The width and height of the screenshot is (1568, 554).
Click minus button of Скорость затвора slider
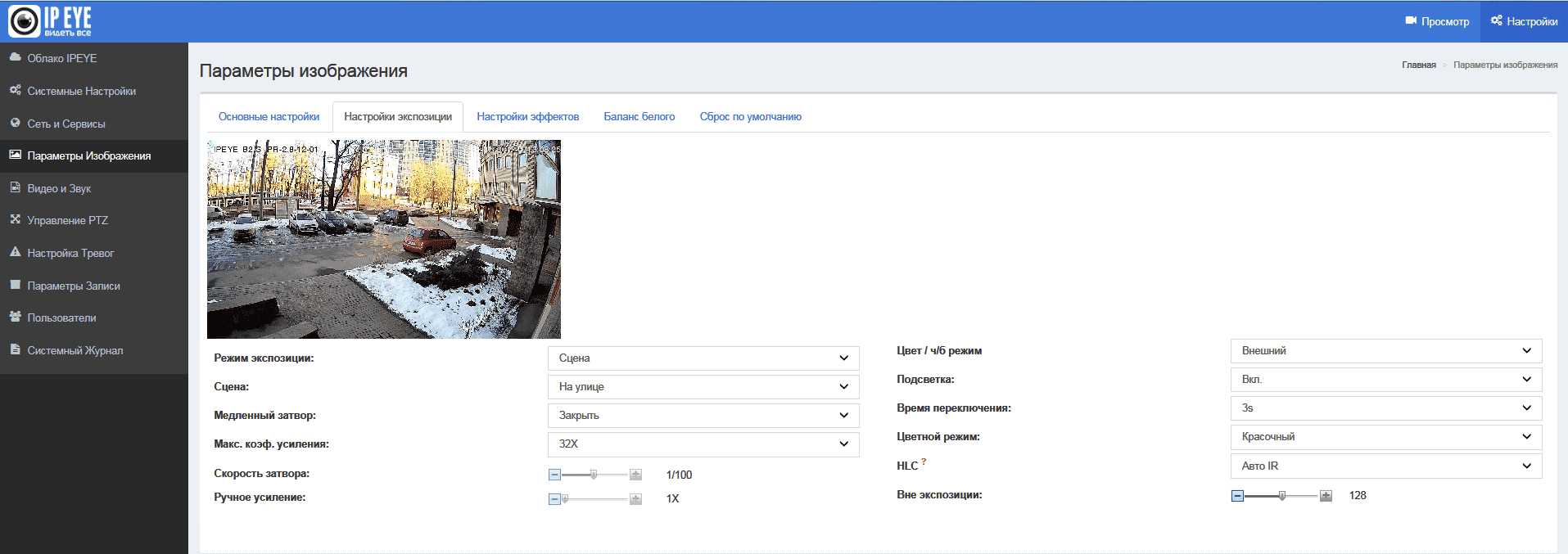click(x=554, y=475)
